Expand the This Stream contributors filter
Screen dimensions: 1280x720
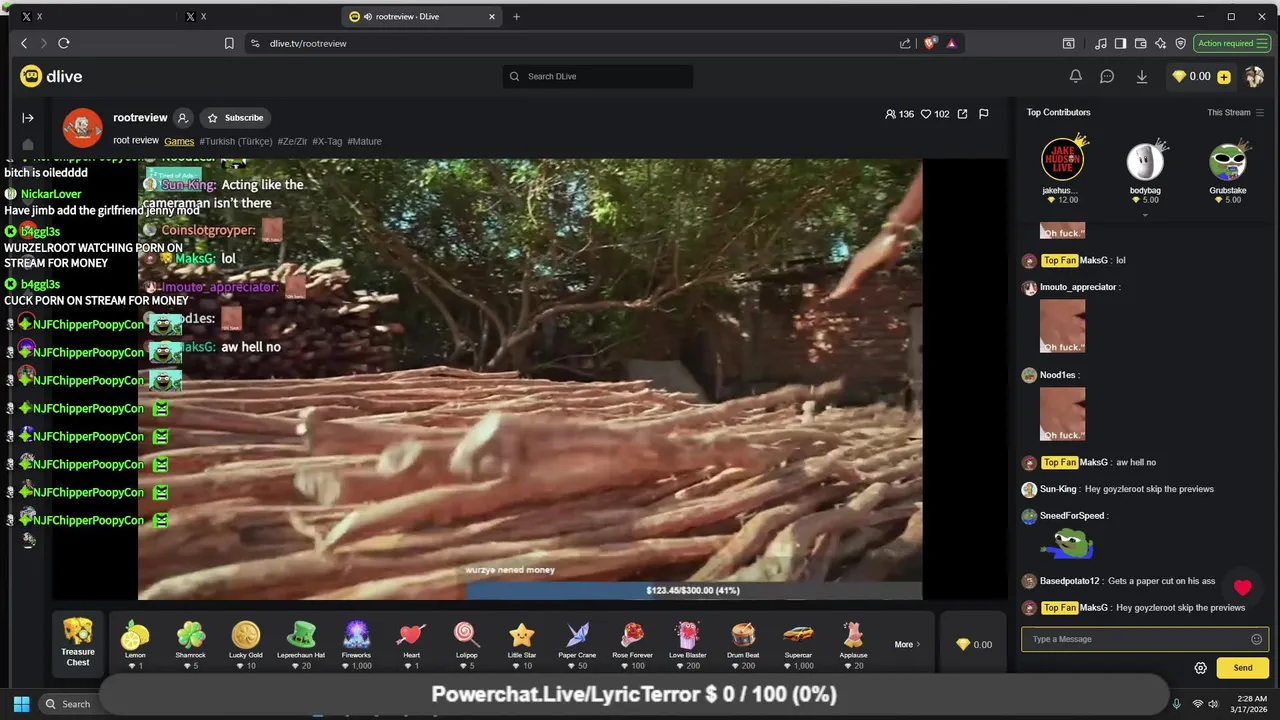1236,112
